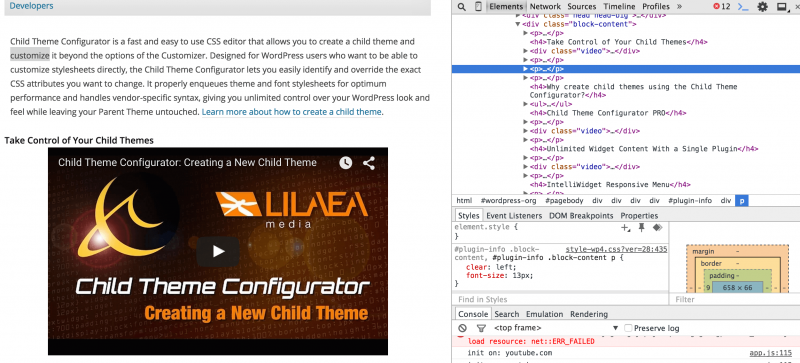
Task: Click the 'clear: left;' CSS declaration
Action: (491, 267)
